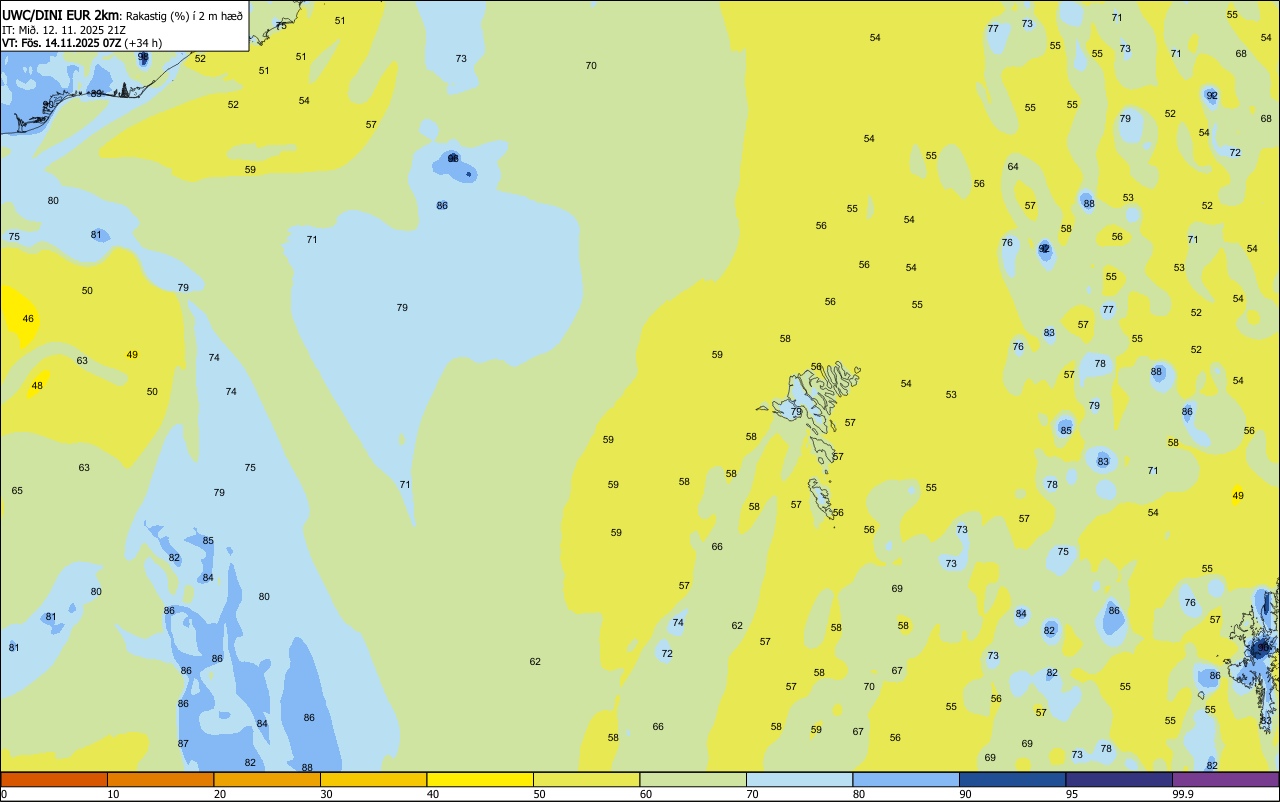Click the navy 95–99.9 legend swatch
The image size is (1280, 802).
[1119, 779]
